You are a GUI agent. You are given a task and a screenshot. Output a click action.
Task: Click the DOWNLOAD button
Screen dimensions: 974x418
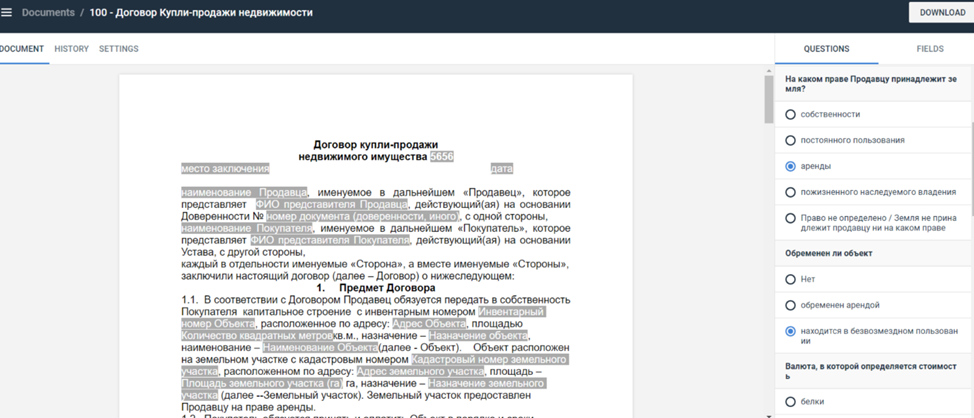pyautogui.click(x=941, y=13)
